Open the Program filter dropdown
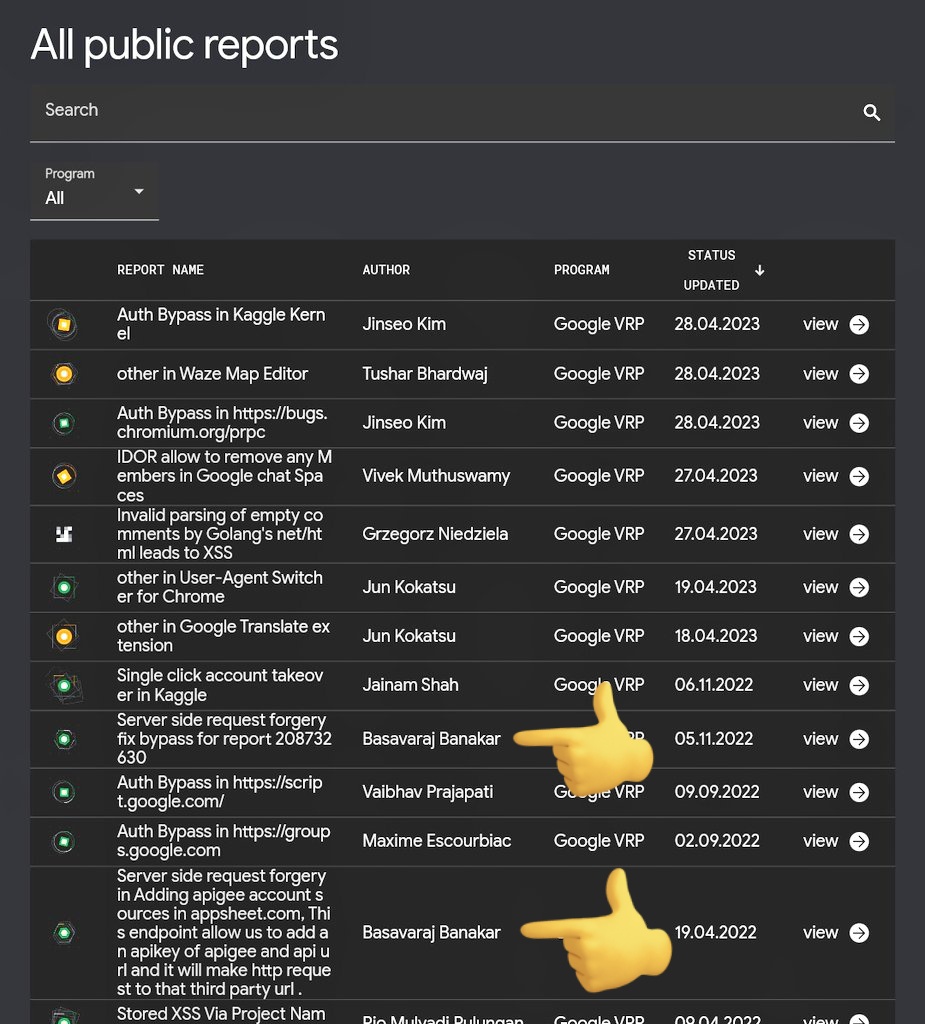 94,191
